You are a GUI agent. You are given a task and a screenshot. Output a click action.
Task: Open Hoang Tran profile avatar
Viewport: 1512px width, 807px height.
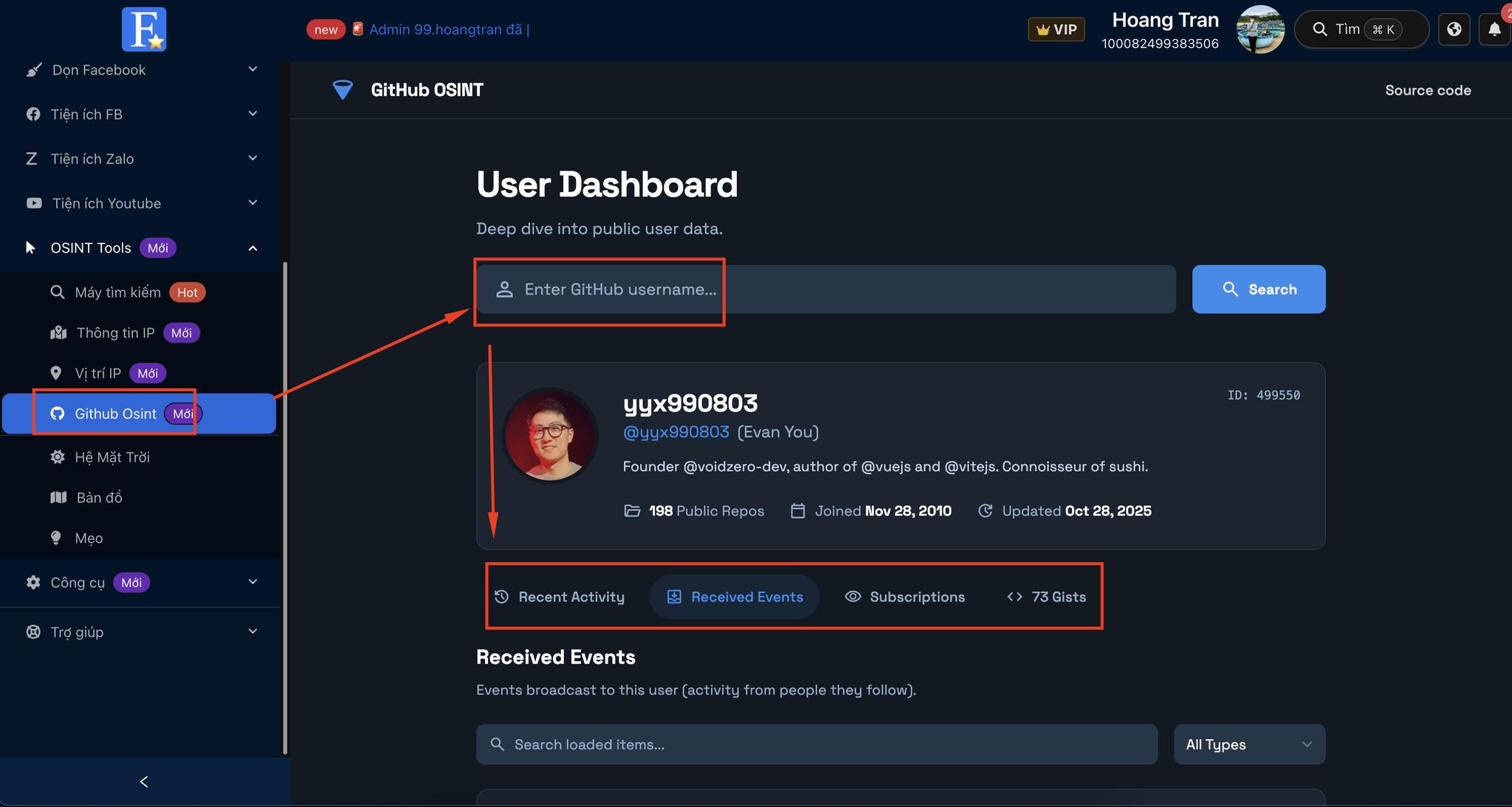1260,30
